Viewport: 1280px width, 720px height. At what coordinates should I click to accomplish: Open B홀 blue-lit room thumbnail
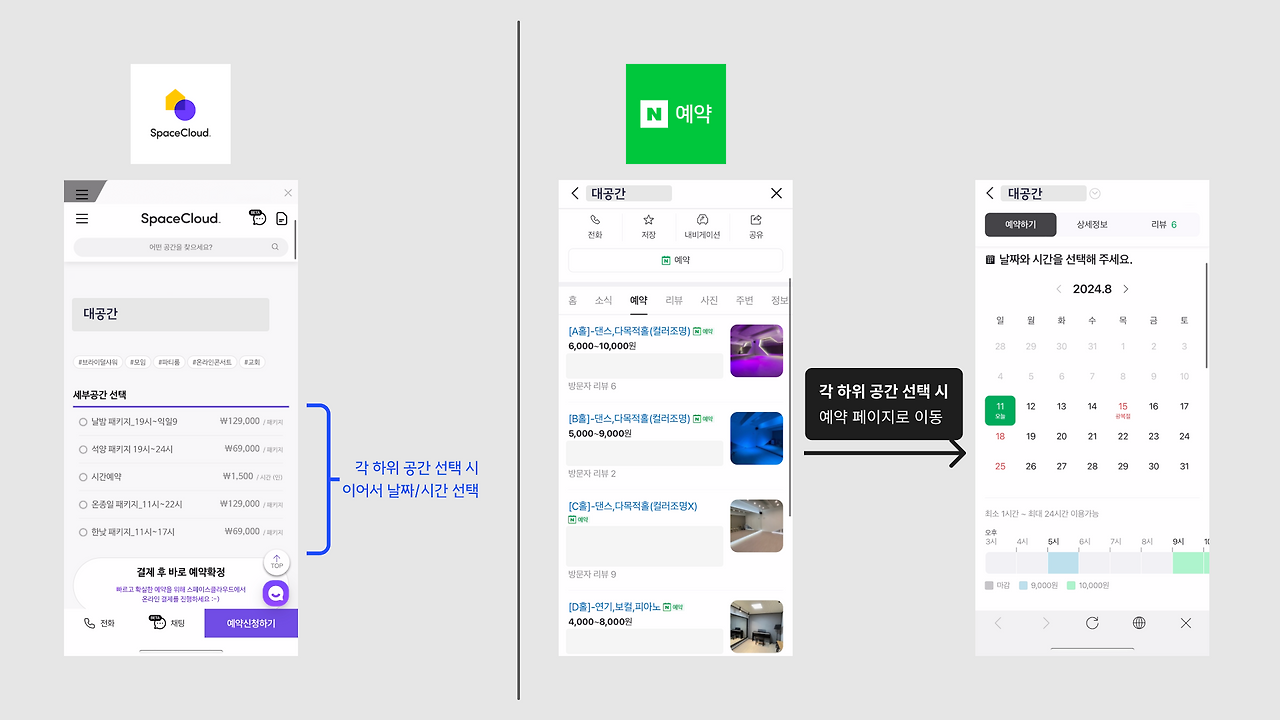(x=757, y=438)
